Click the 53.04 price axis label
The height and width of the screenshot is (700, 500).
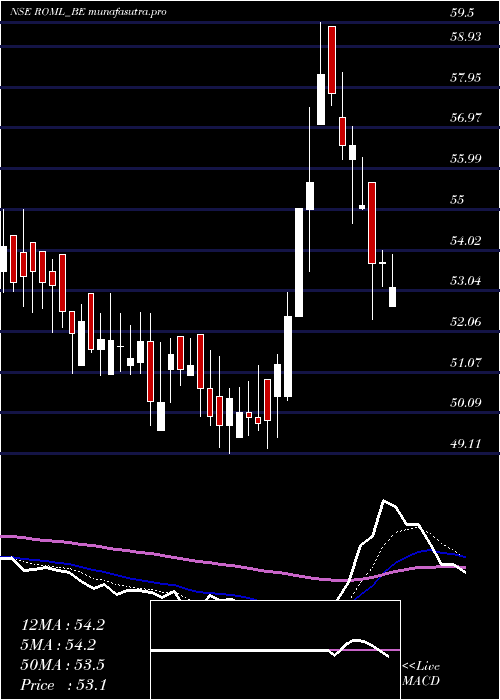point(466,280)
